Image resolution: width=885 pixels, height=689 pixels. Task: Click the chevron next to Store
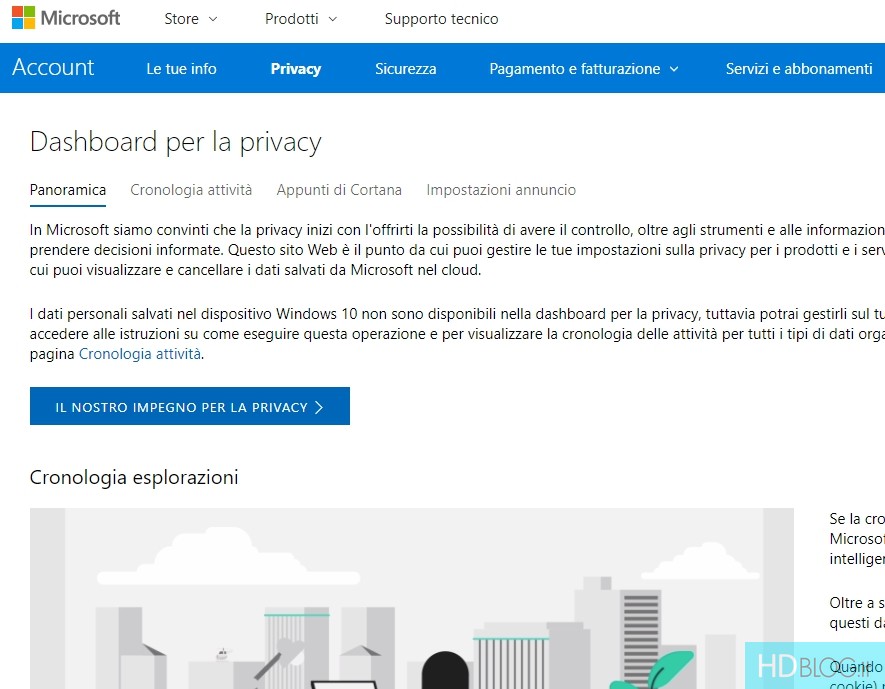[x=213, y=19]
